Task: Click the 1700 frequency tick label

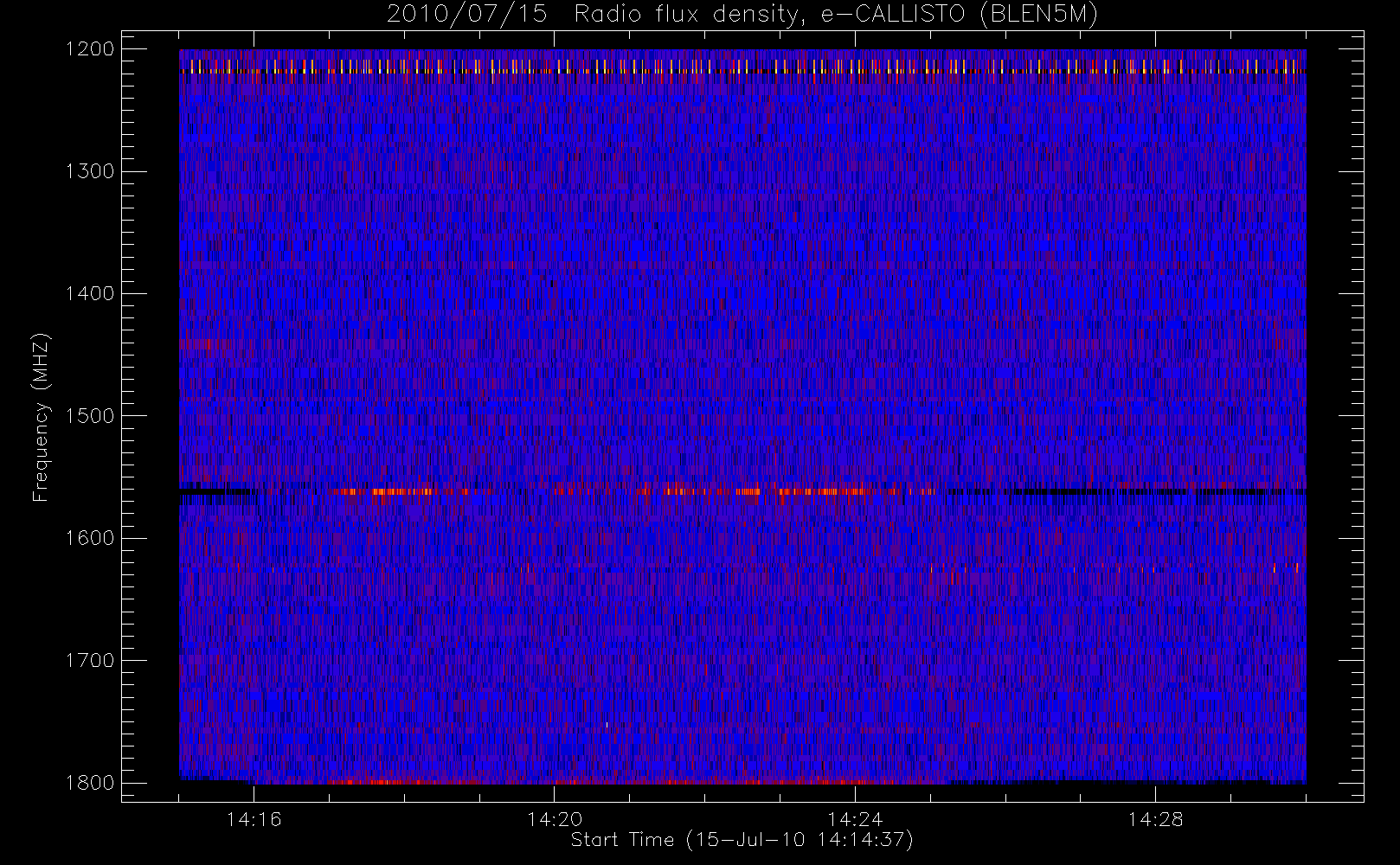Action: (x=90, y=660)
